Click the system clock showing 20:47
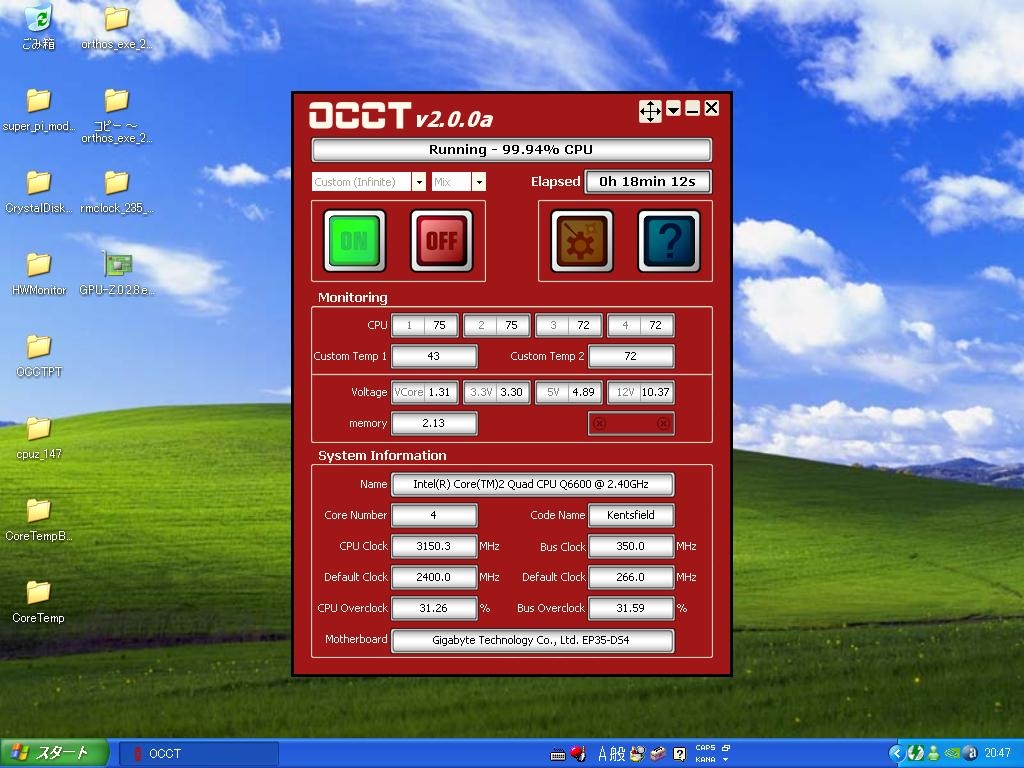Screen dimensions: 1024x768 pos(997,754)
